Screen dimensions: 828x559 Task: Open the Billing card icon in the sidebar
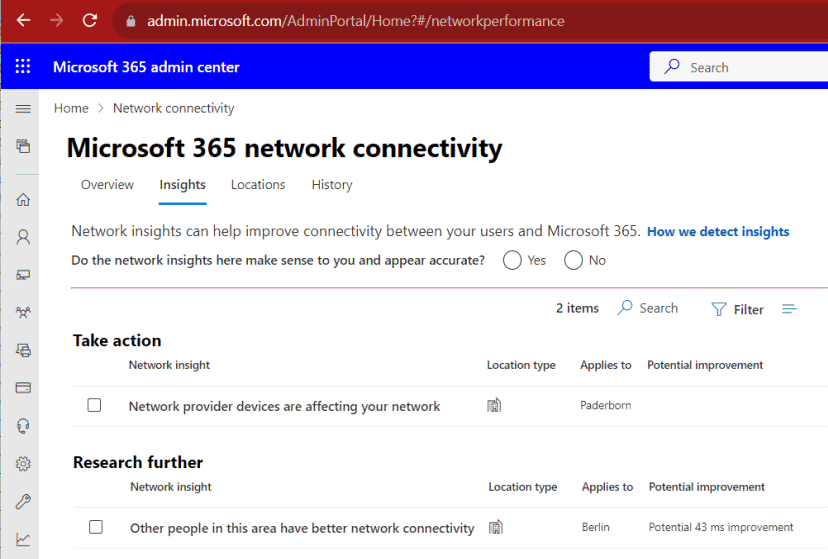point(23,388)
